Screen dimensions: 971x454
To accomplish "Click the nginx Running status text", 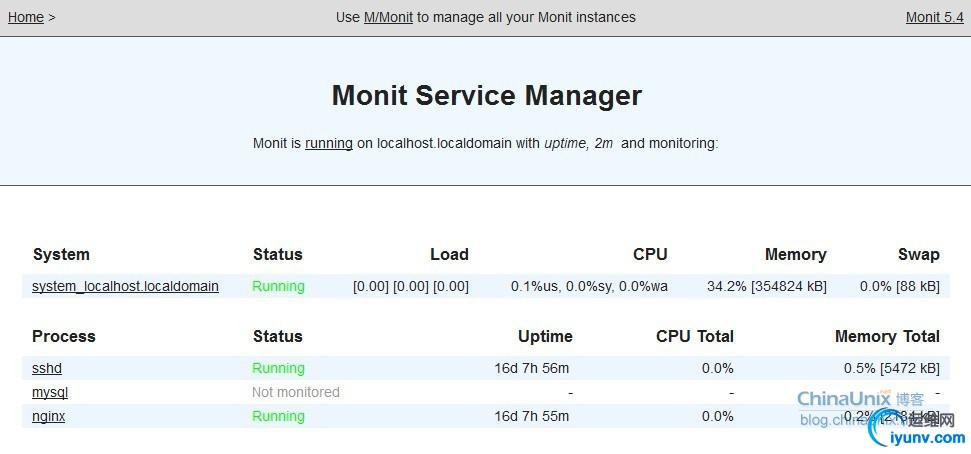I will pyautogui.click(x=278, y=416).
